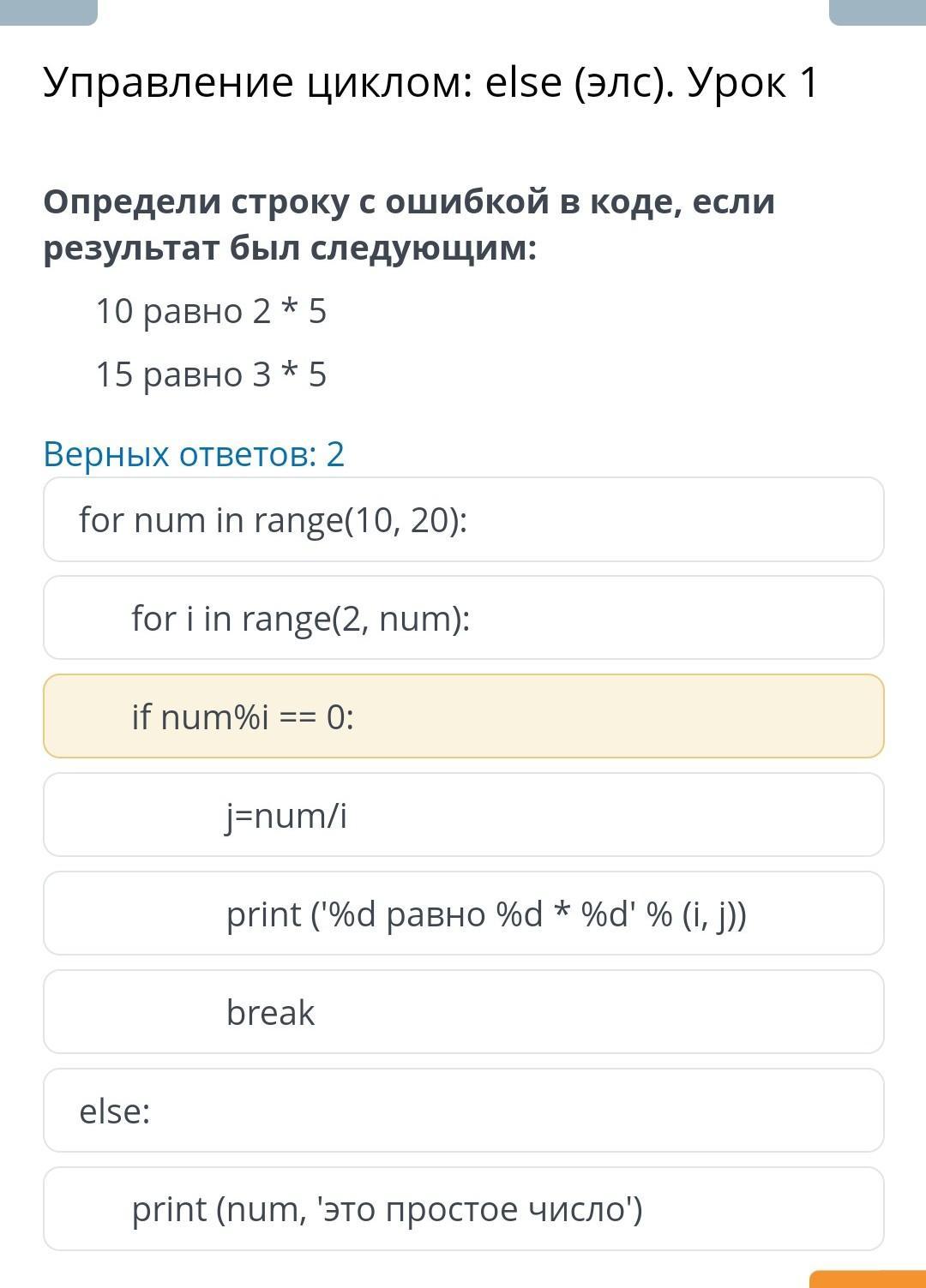This screenshot has width=926, height=1288.
Task: Click the 'Верных ответов: 2' hint label
Action: click(x=194, y=454)
